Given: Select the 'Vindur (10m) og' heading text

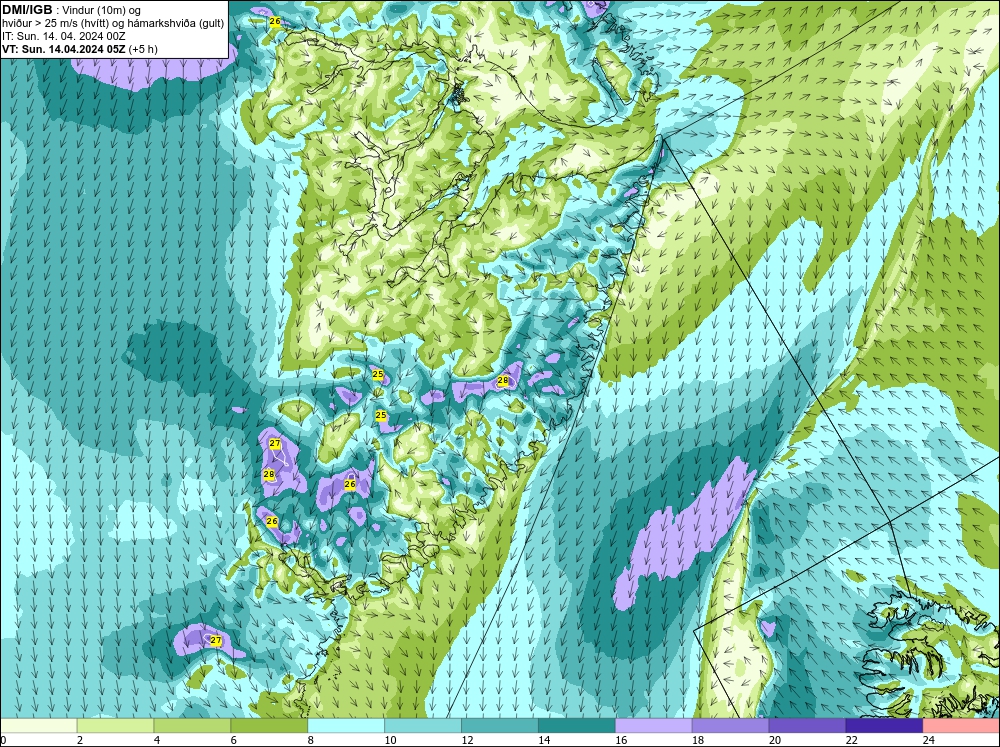Looking at the screenshot, I should 103,10.
